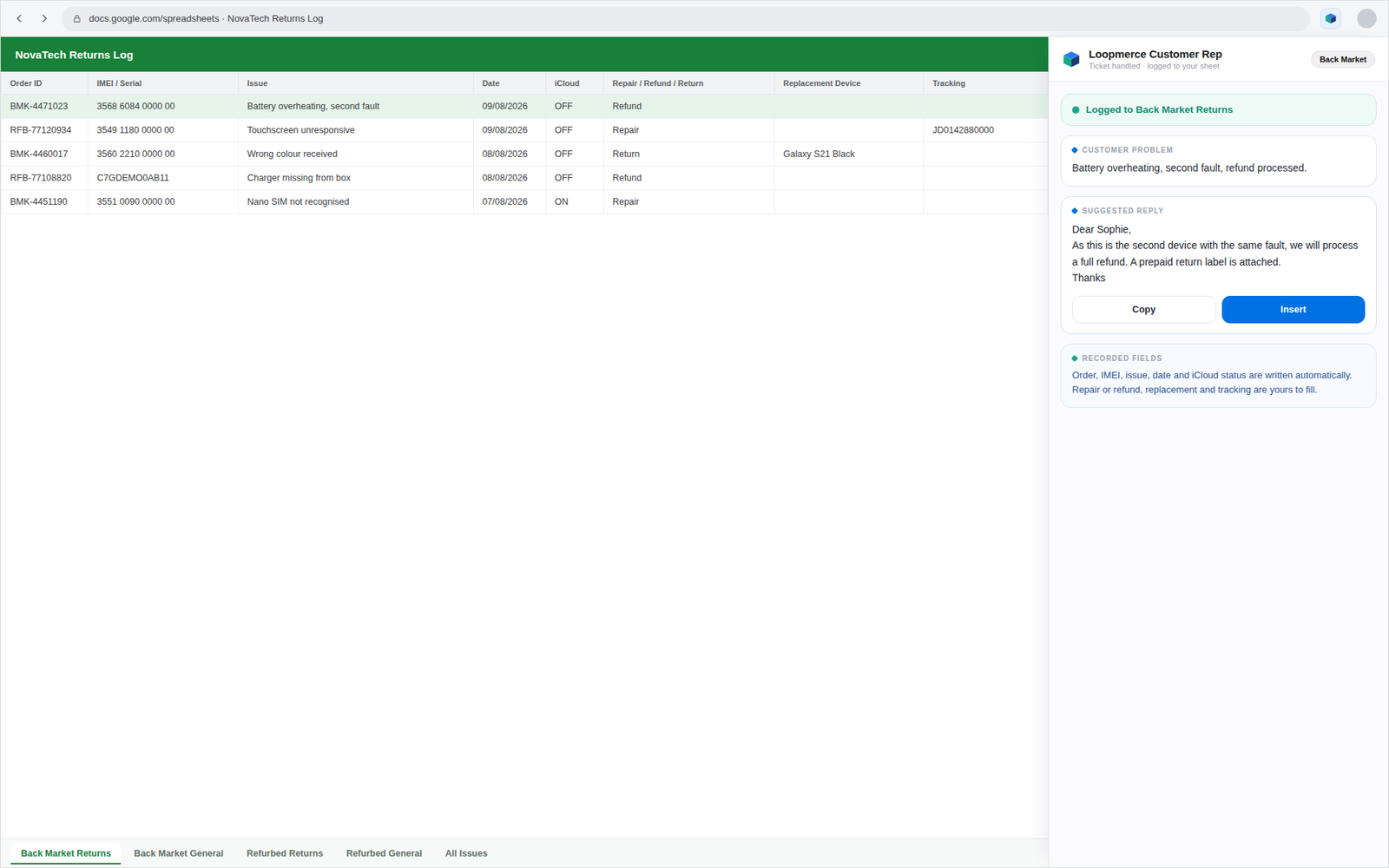Image resolution: width=1389 pixels, height=868 pixels.
Task: Open the All Issues sheet tab
Action: (466, 853)
